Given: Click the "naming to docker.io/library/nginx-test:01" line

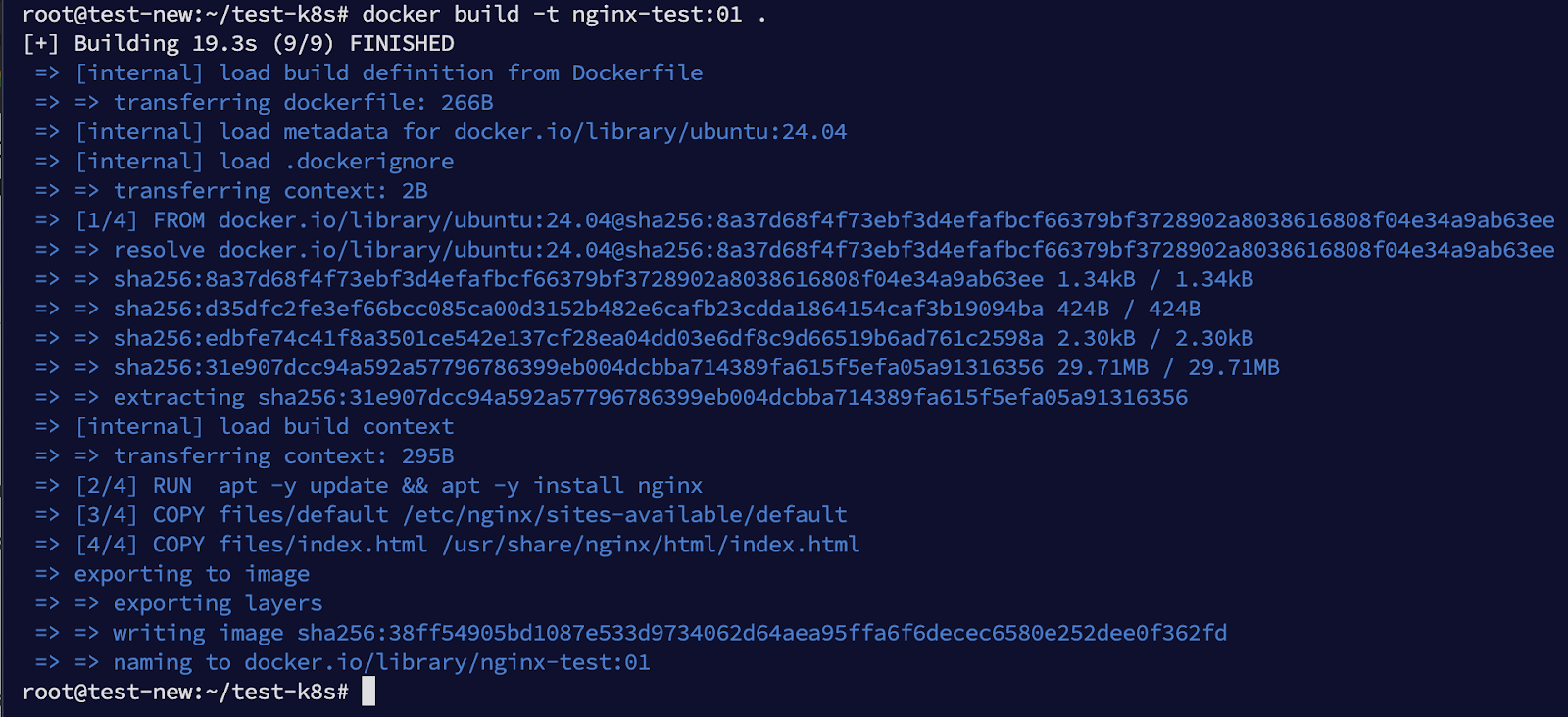Looking at the screenshot, I should click(x=381, y=662).
